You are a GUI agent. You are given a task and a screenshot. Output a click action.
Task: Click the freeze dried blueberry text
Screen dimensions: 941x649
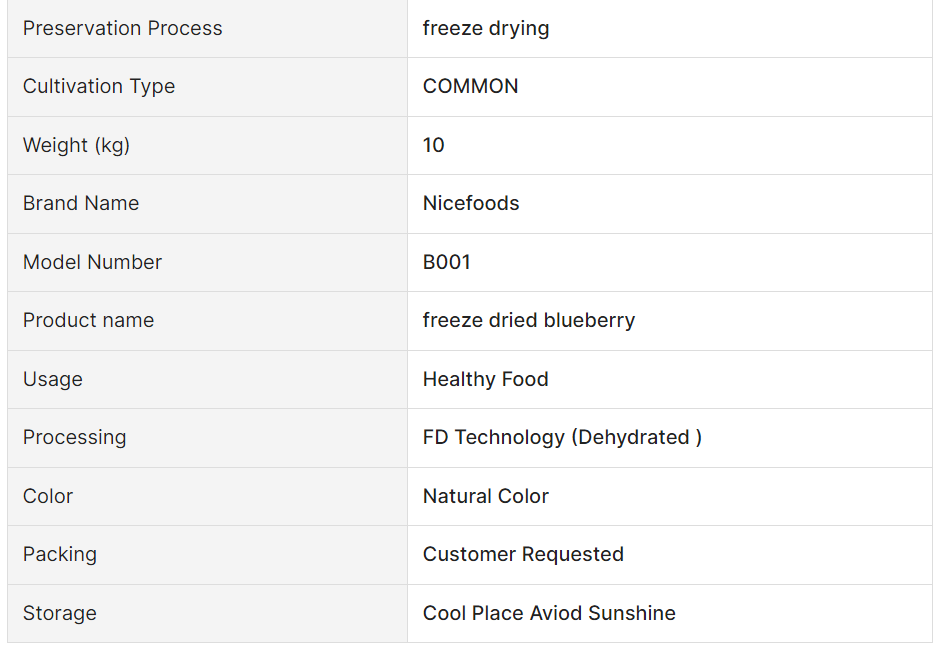(x=529, y=320)
